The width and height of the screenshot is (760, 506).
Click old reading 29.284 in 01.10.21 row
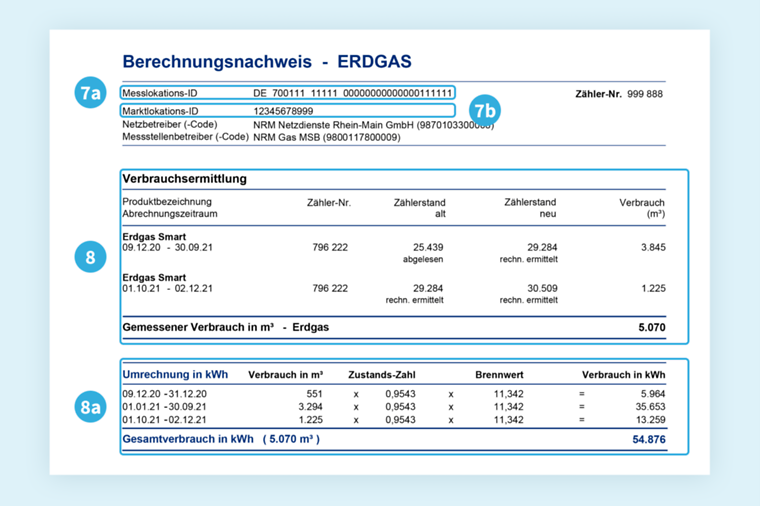428,288
